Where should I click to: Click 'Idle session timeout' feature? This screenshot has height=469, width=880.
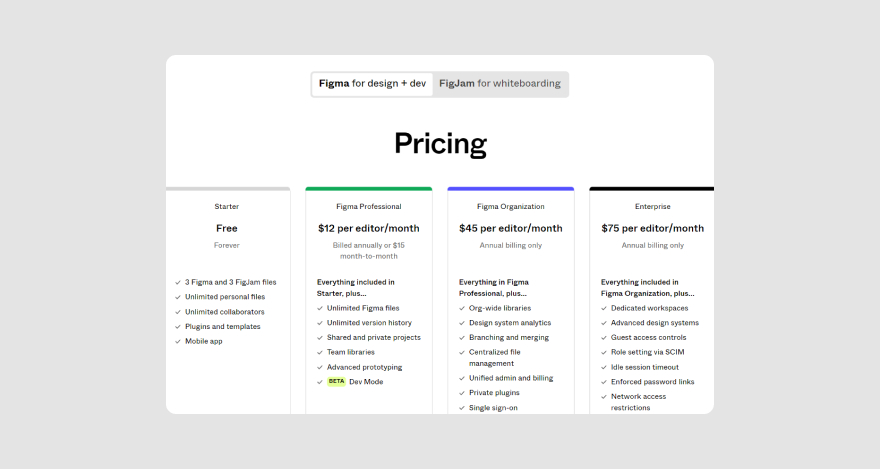[645, 367]
